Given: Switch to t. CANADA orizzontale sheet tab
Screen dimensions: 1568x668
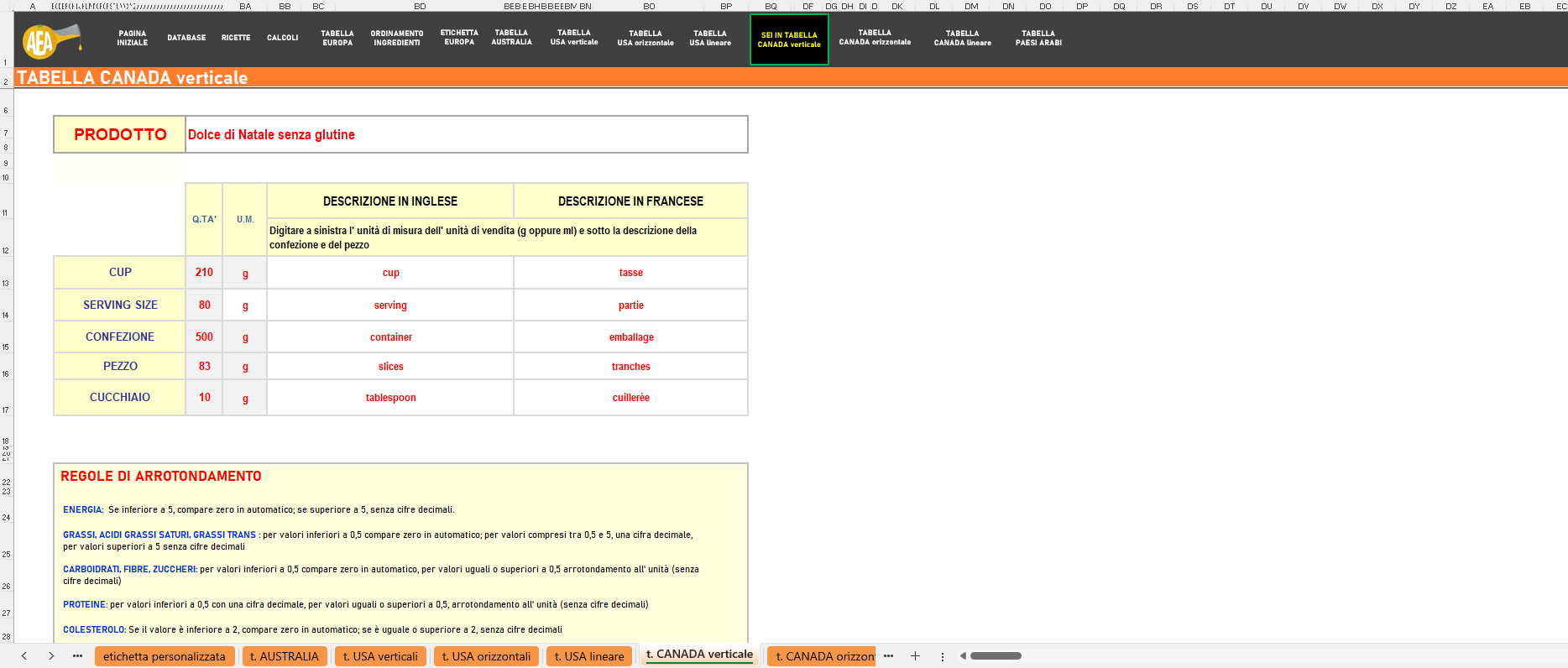Looking at the screenshot, I should pos(822,656).
